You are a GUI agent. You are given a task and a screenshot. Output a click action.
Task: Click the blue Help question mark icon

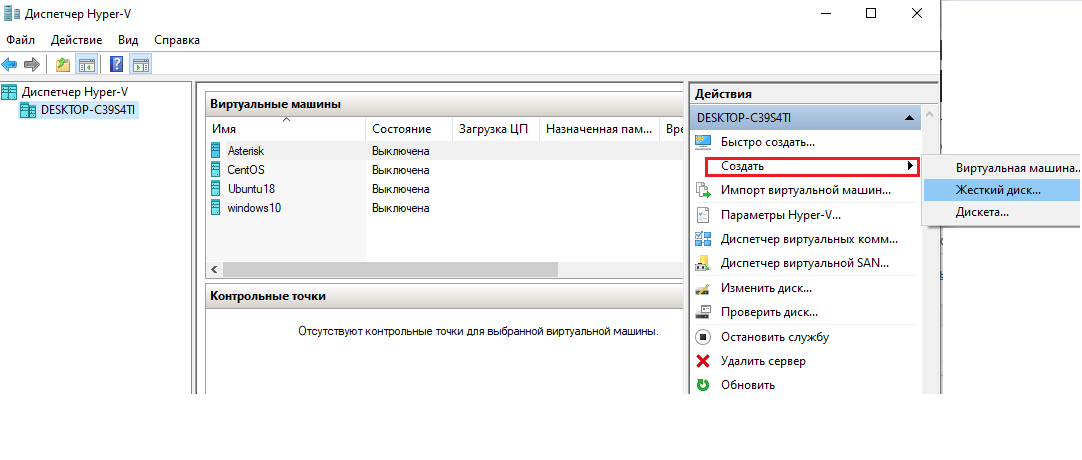tap(116, 65)
